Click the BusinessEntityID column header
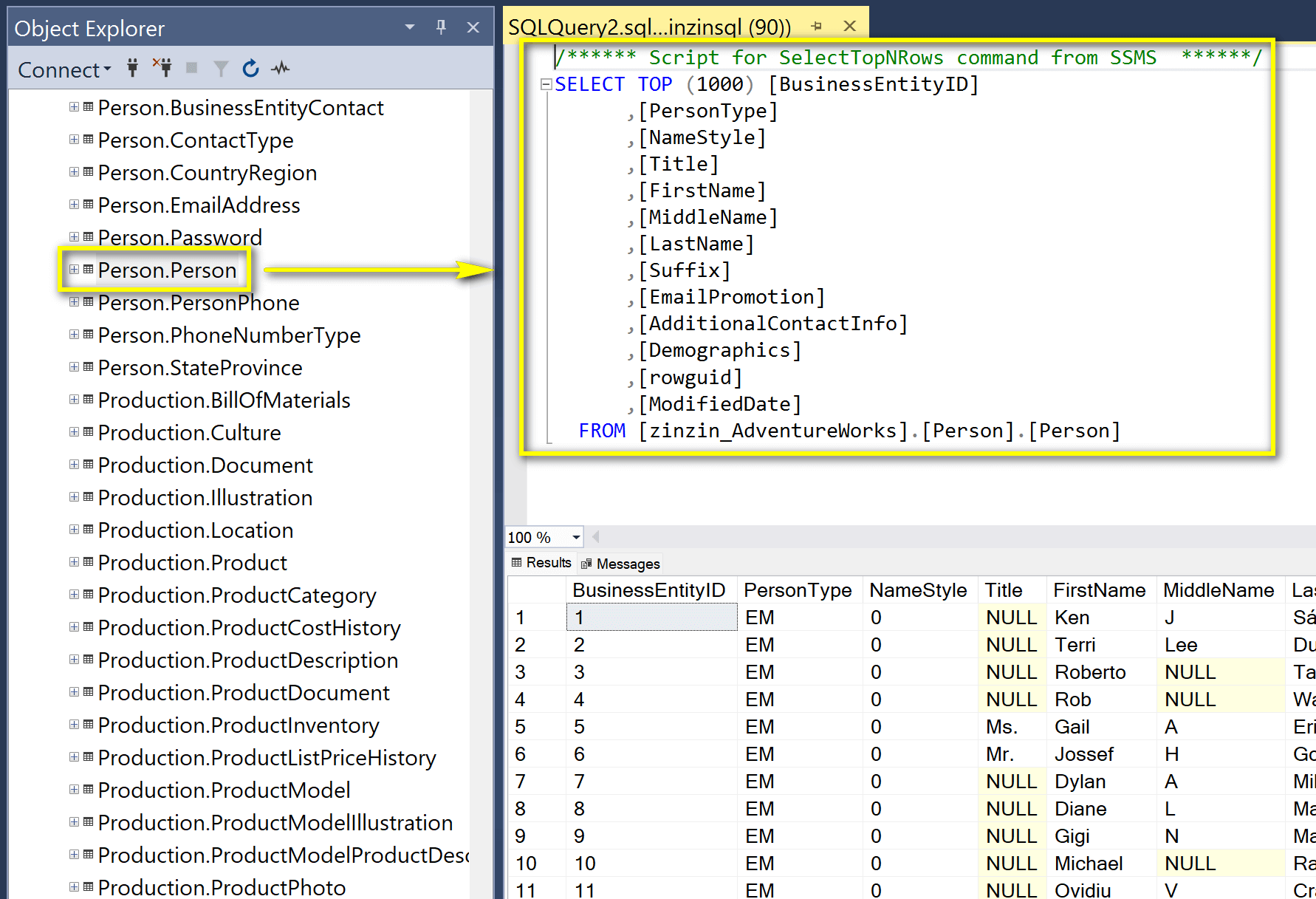This screenshot has height=899, width=1316. [651, 590]
